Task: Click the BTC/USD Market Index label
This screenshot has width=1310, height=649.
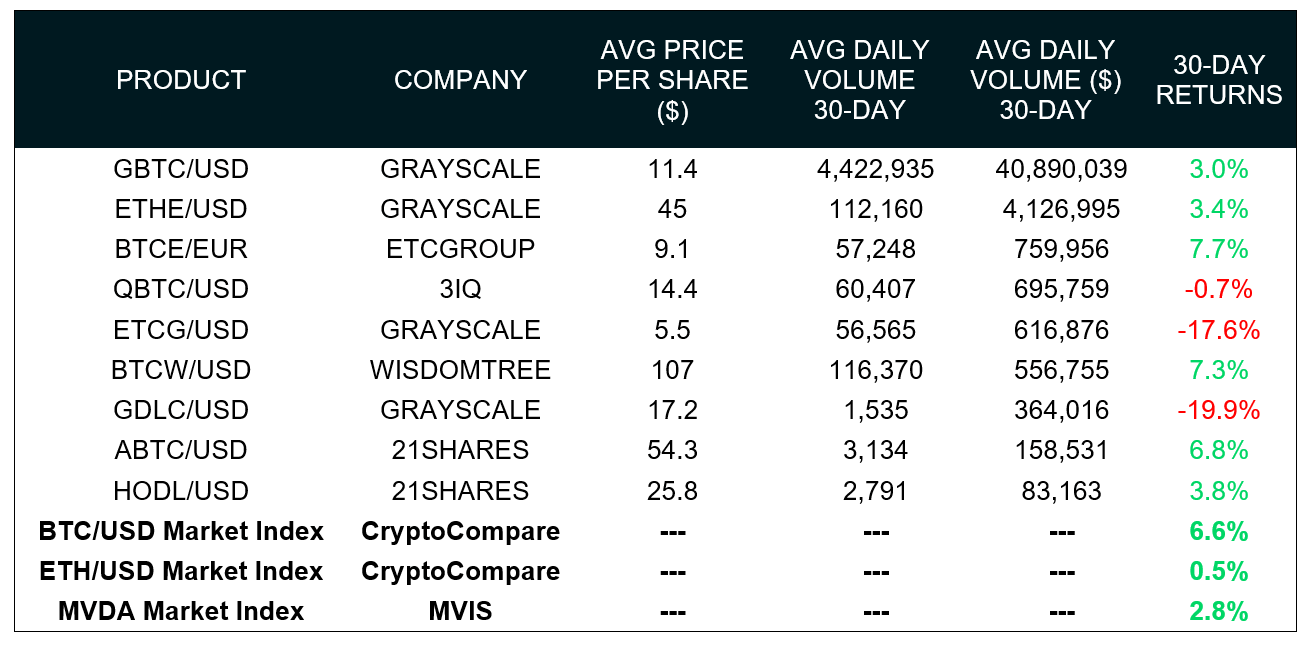Action: tap(181, 531)
